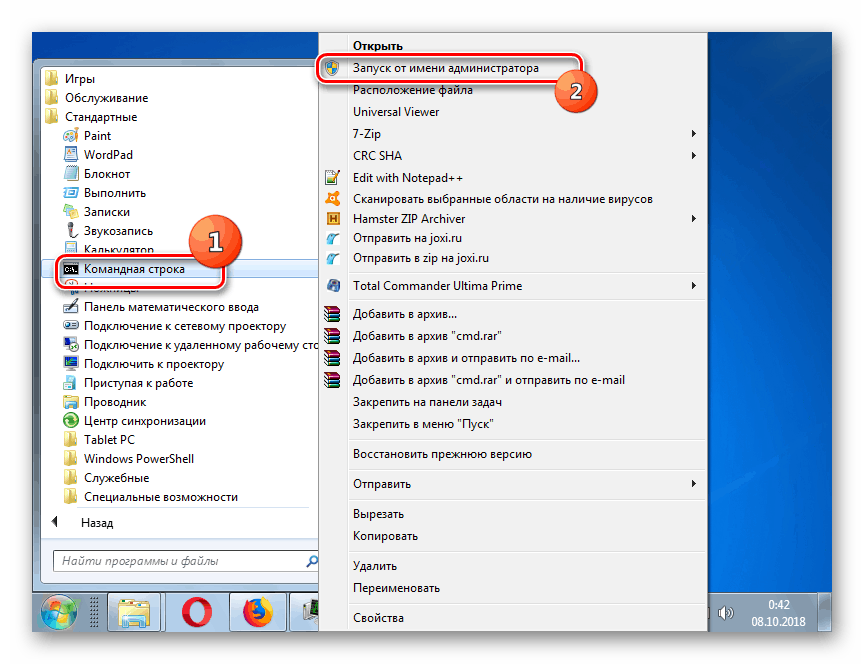
Task: Open Панель математического ввода icon
Action: (71, 307)
